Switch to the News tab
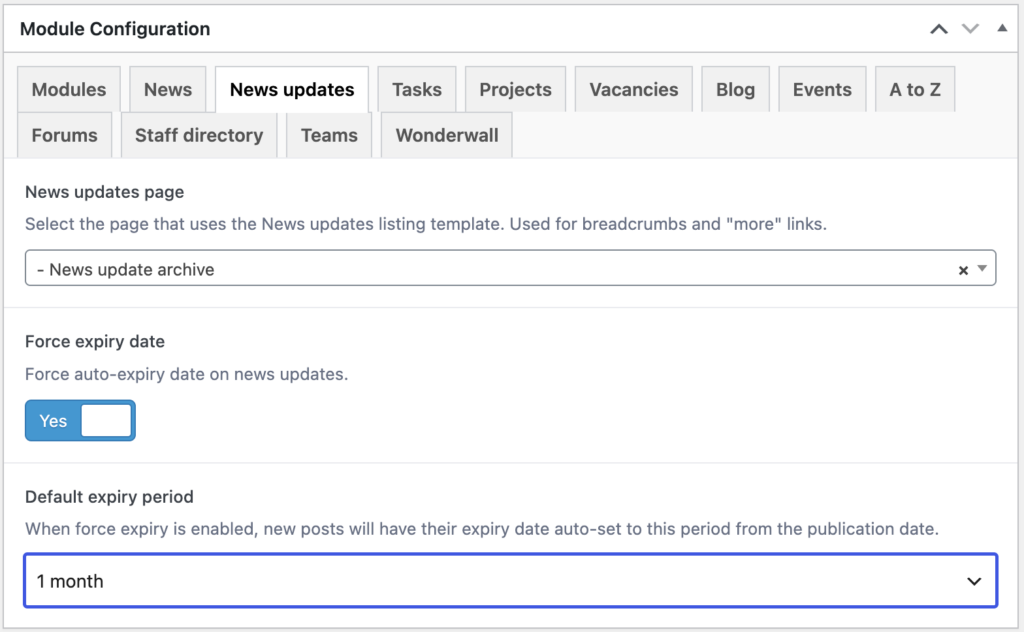This screenshot has width=1024, height=632. tap(168, 89)
